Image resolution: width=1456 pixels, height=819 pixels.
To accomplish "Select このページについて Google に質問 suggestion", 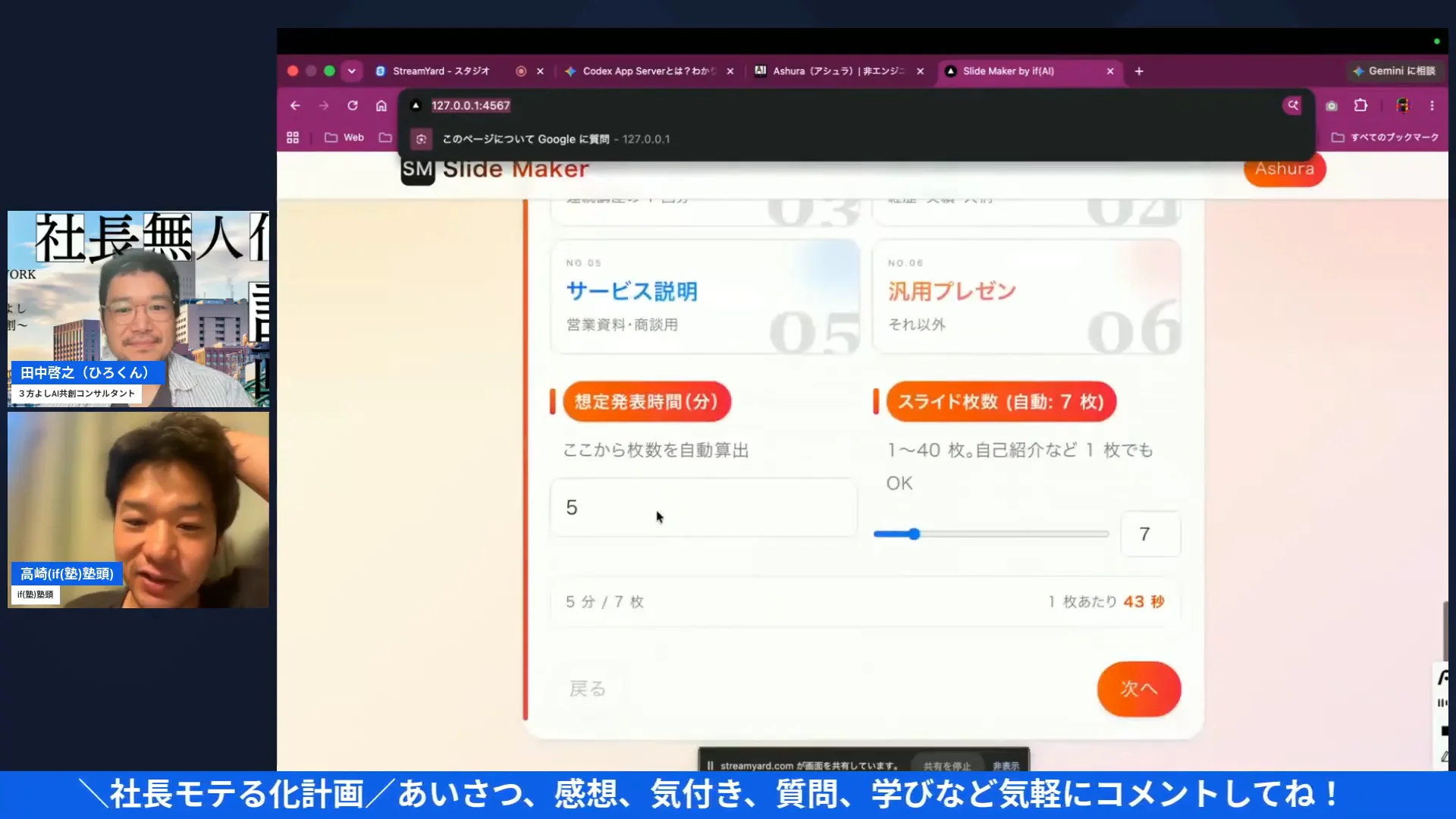I will 855,139.
